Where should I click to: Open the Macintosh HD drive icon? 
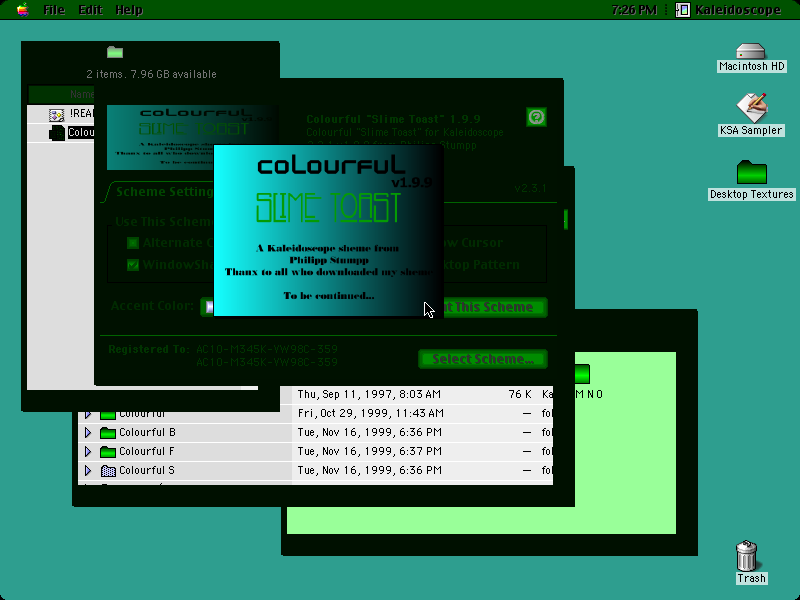point(751,51)
